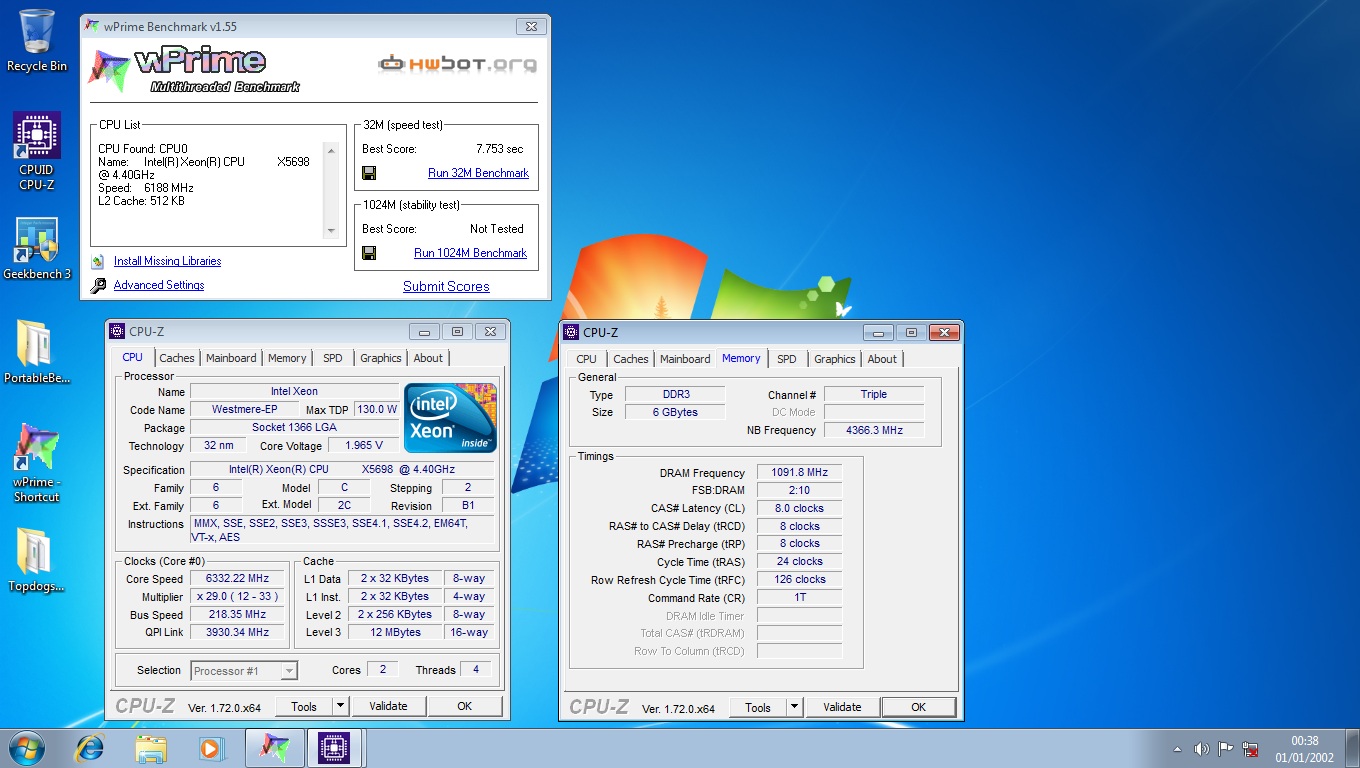Image resolution: width=1360 pixels, height=768 pixels.
Task: Click the floppy save icon beside 32M benchmark
Action: point(369,173)
